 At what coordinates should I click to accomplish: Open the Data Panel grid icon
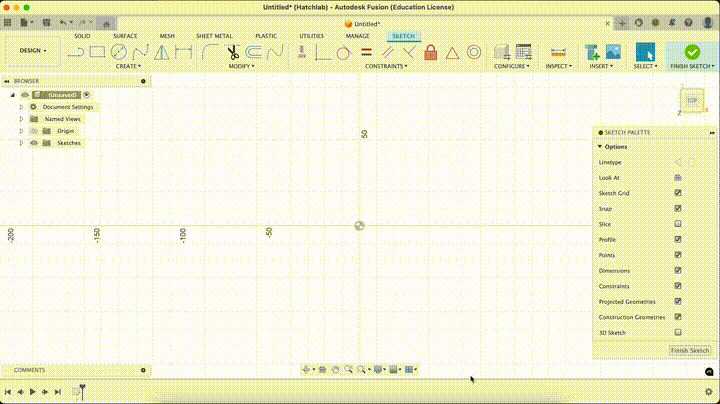point(8,22)
